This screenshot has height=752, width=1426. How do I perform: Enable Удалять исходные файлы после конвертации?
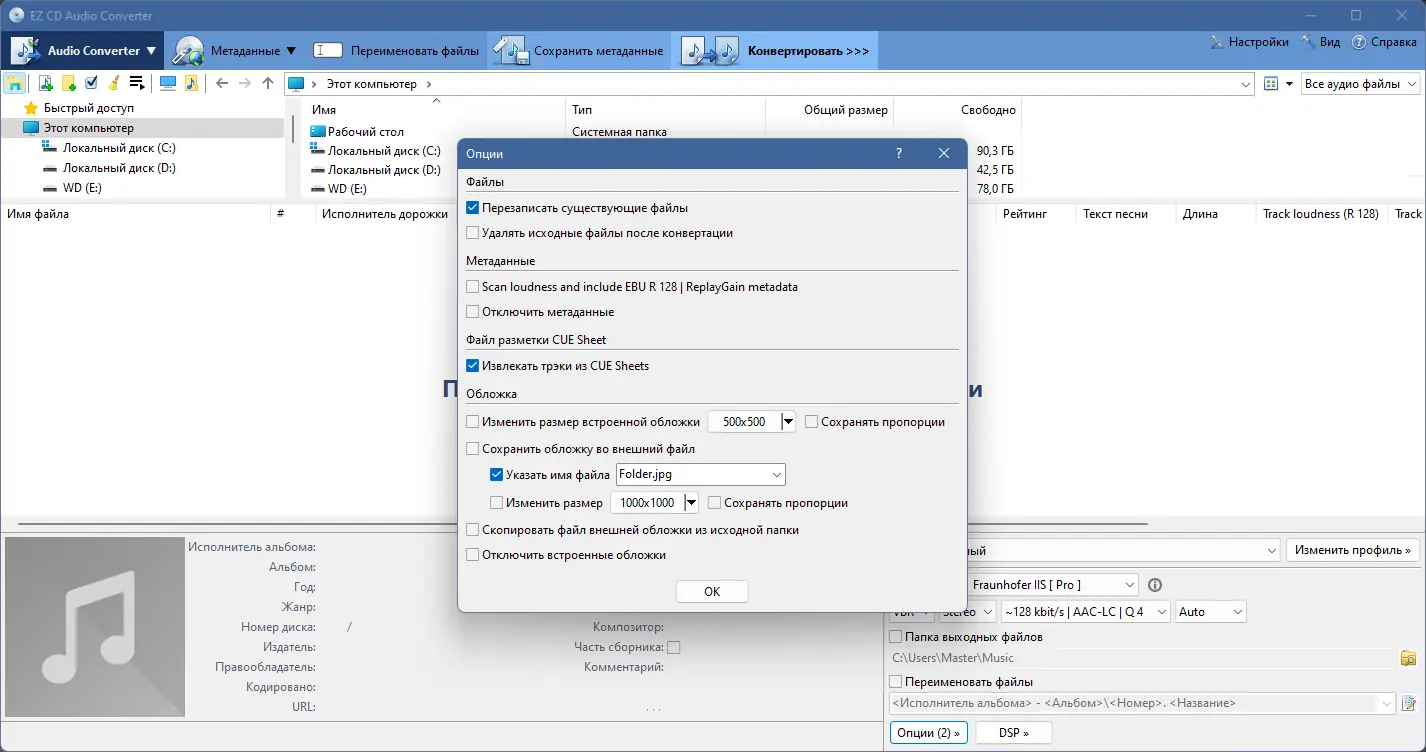click(473, 233)
